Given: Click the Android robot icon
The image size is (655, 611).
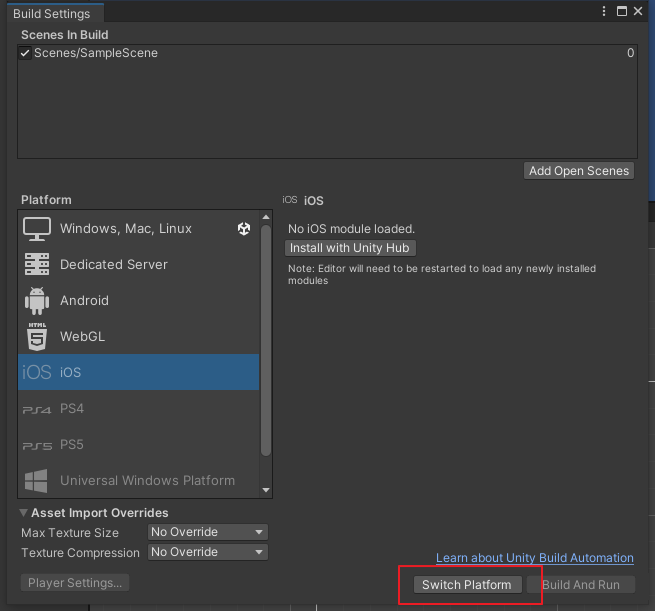Looking at the screenshot, I should coord(37,301).
